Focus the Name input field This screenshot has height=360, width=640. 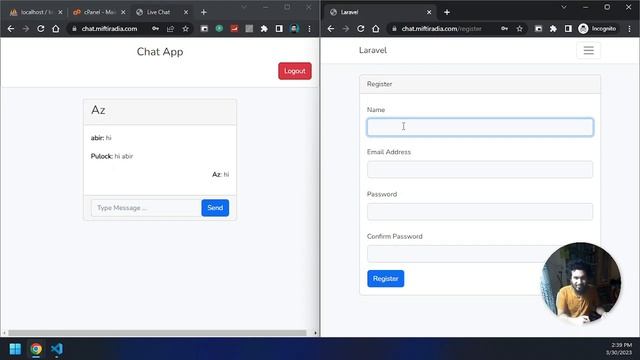pos(480,127)
